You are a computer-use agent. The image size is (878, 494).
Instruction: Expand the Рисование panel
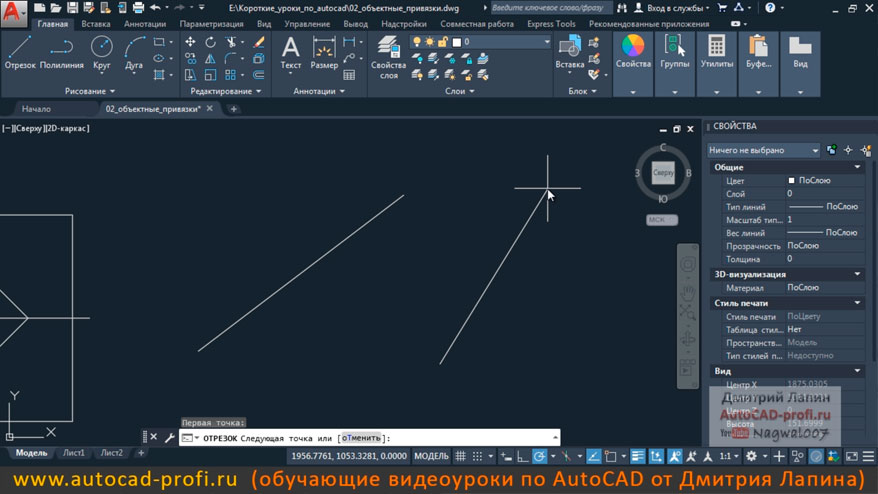90,91
